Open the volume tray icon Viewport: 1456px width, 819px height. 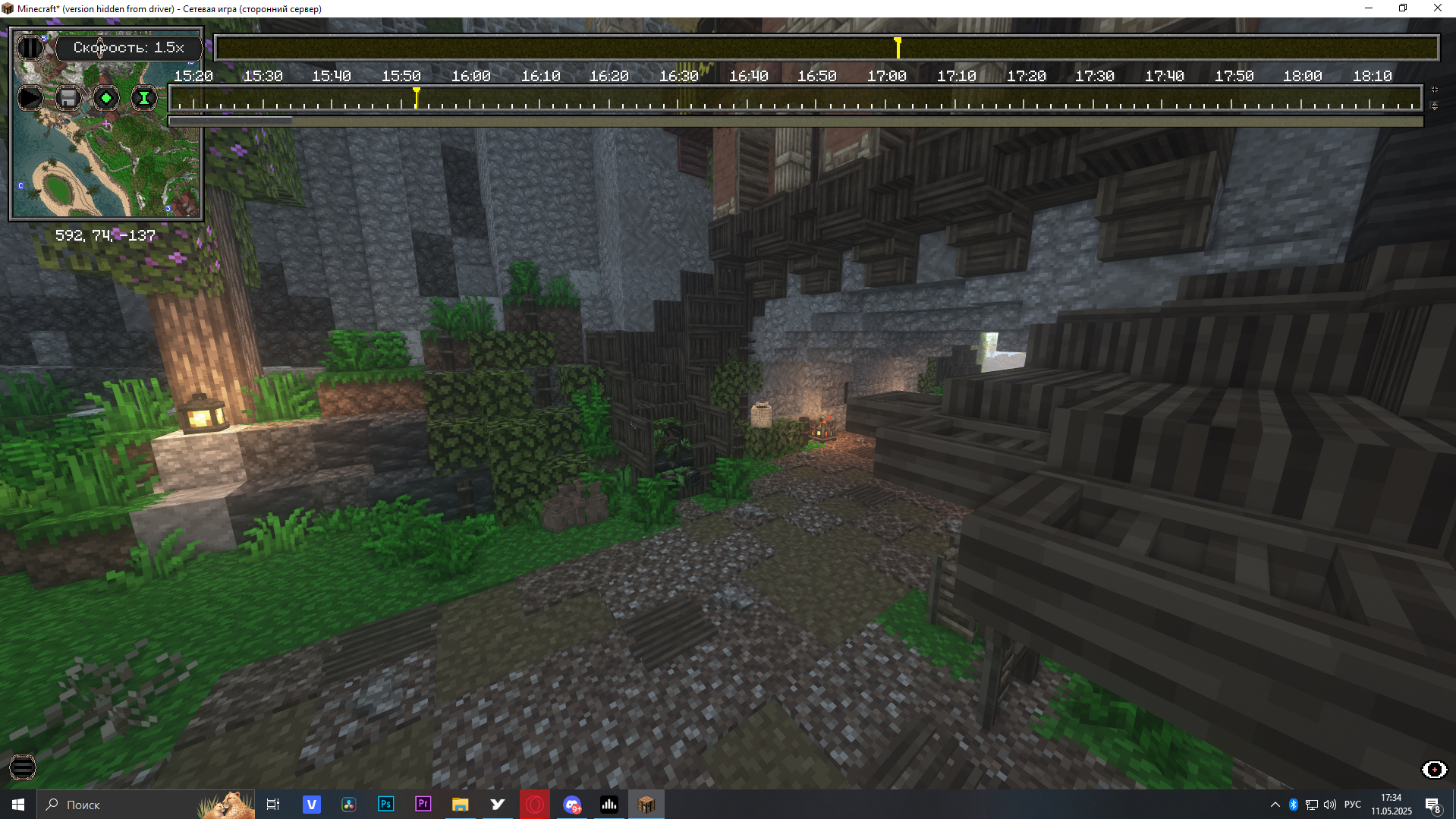click(x=1330, y=805)
